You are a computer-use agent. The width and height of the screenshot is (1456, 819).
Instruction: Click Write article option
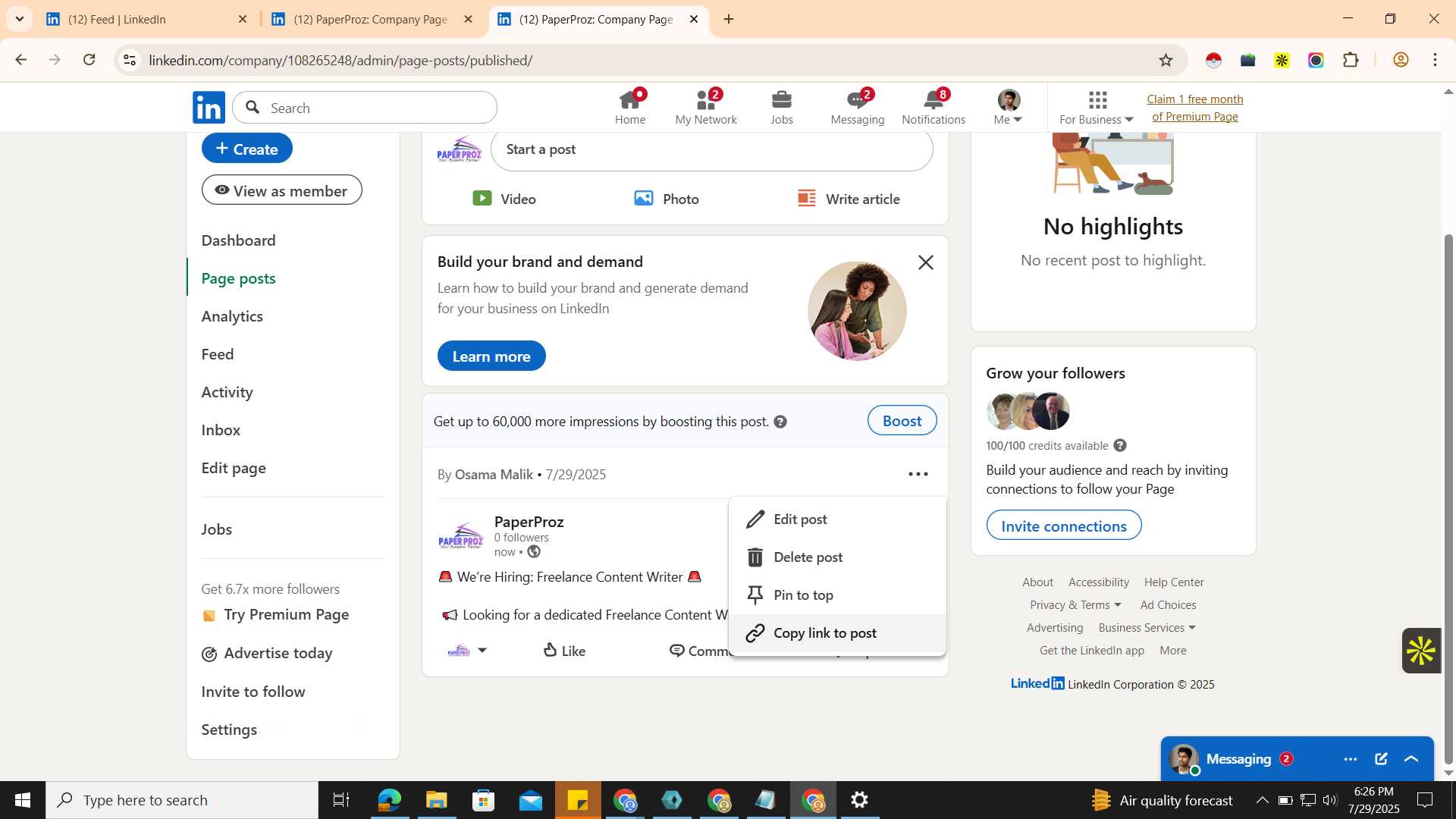tap(849, 199)
